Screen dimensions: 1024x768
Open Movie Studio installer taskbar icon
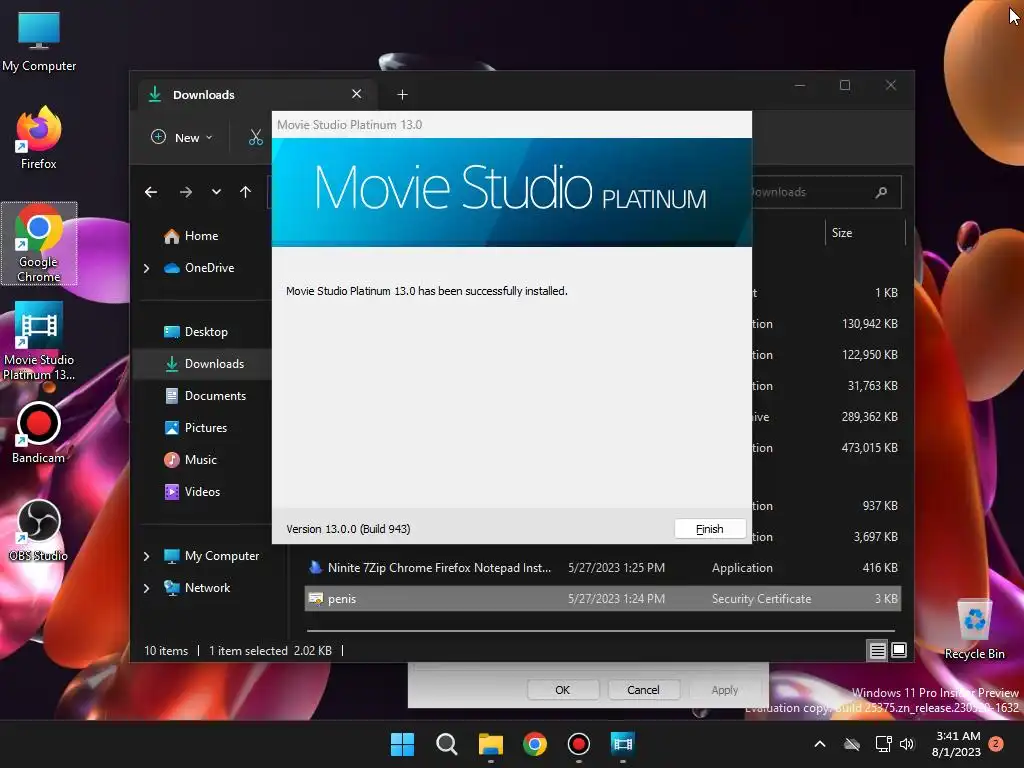click(x=623, y=744)
